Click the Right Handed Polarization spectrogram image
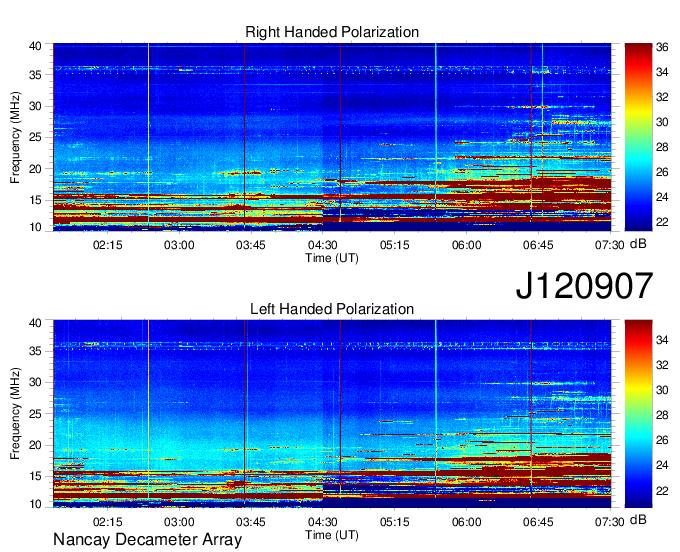Image resolution: width=680 pixels, height=552 pixels. 332,137
